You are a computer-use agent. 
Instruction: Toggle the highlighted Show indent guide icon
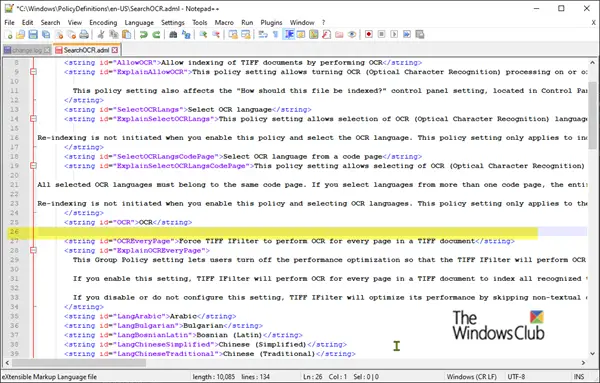tap(289, 34)
